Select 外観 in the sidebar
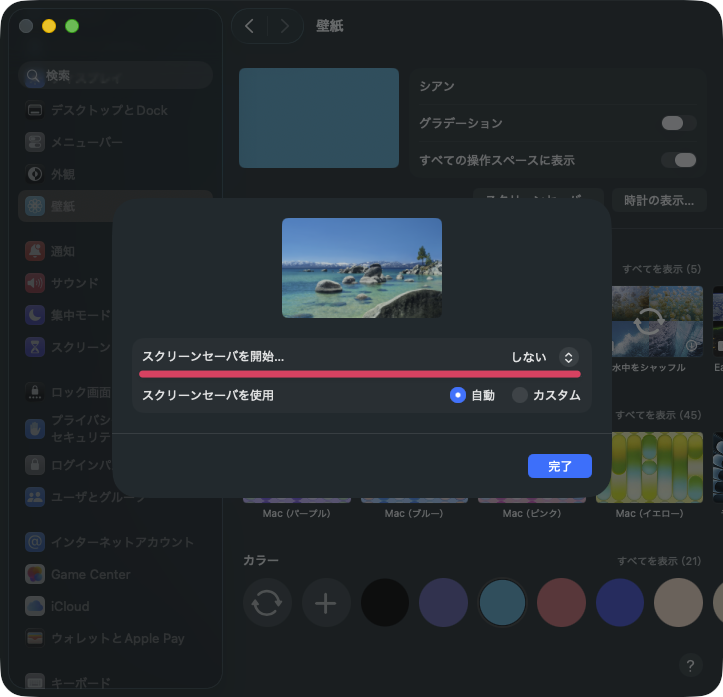Screen dimensions: 723x697 pyautogui.click(x=63, y=174)
